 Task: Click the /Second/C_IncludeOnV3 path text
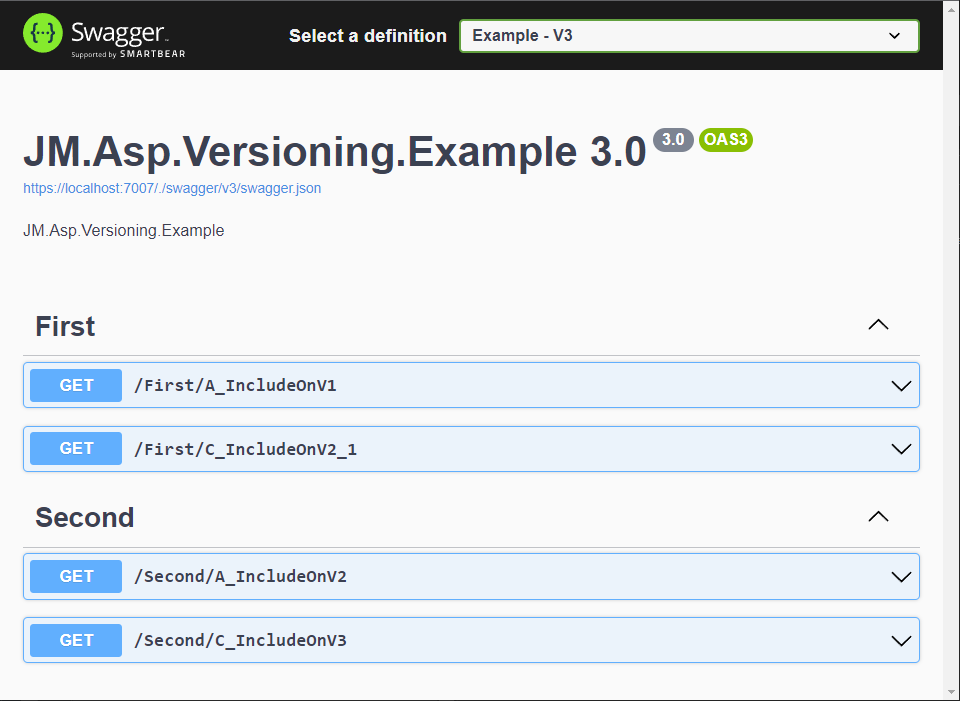click(240, 640)
